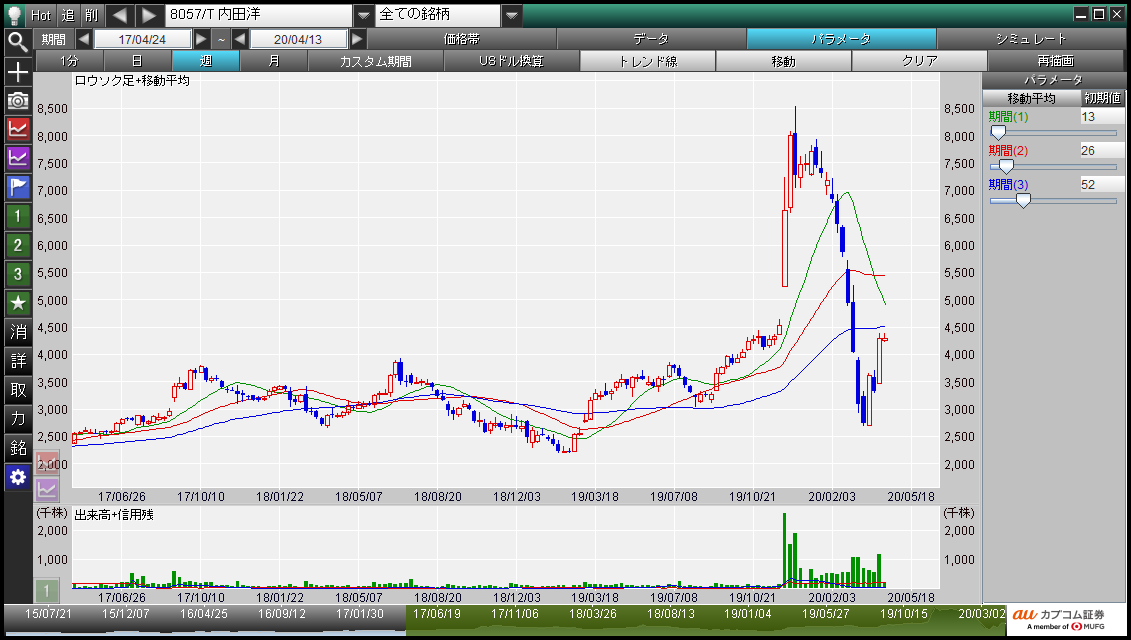Open the stock symbol 8057/T dropdown arrow
Viewport: 1131px width, 640px height.
[363, 15]
